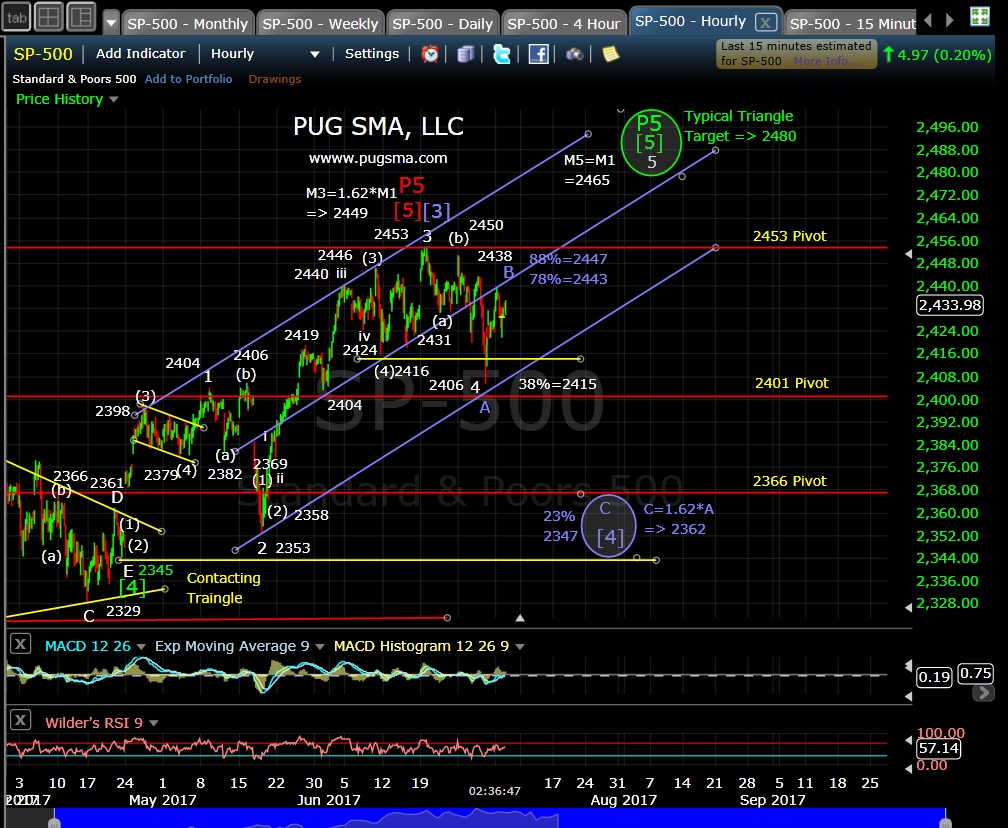This screenshot has width=1008, height=828.
Task: Click the blue date range navigator bar
Action: 500,818
